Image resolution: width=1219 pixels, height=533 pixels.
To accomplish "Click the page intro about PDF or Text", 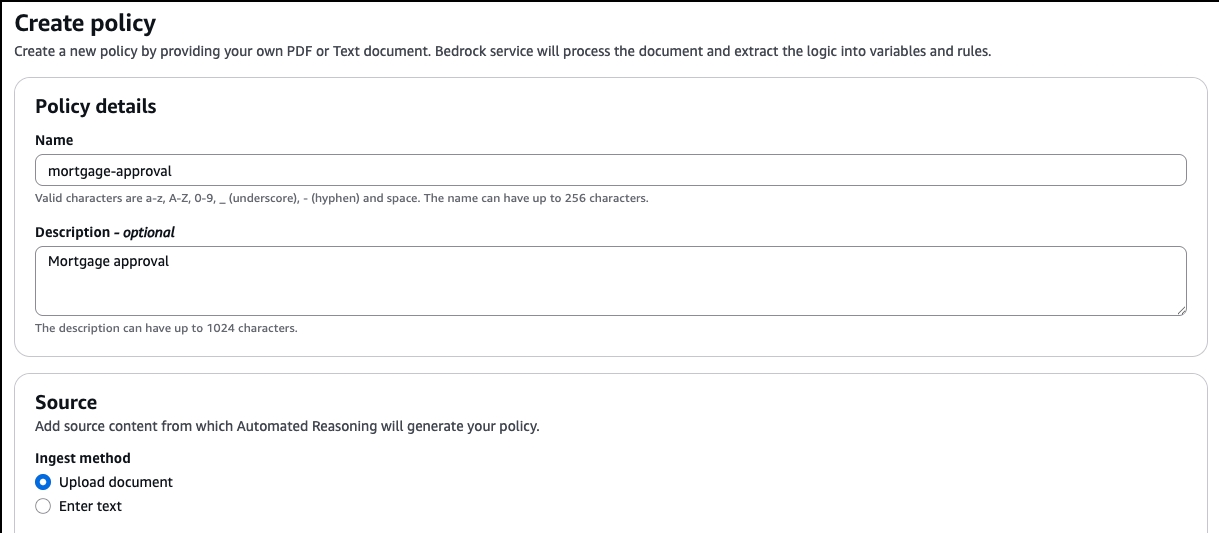I will point(502,51).
